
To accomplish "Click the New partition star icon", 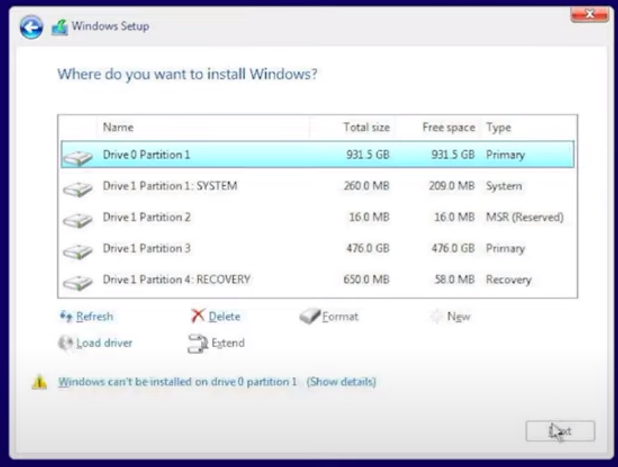I will [436, 316].
